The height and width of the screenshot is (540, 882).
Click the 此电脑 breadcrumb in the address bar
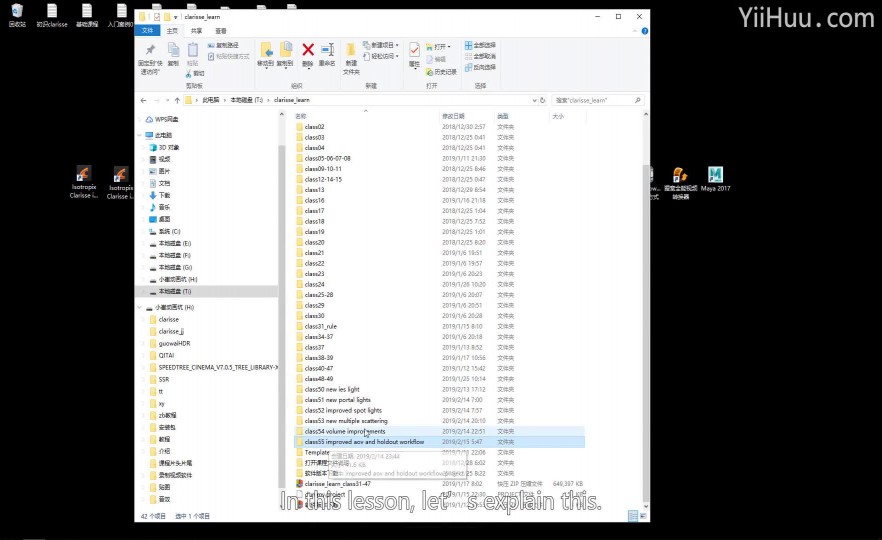click(x=211, y=100)
